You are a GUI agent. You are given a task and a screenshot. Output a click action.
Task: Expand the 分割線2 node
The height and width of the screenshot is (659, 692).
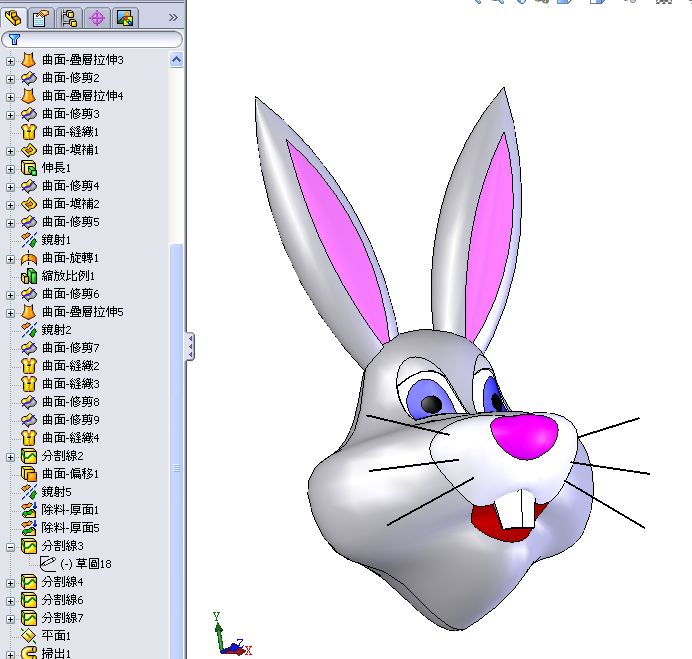point(10,457)
